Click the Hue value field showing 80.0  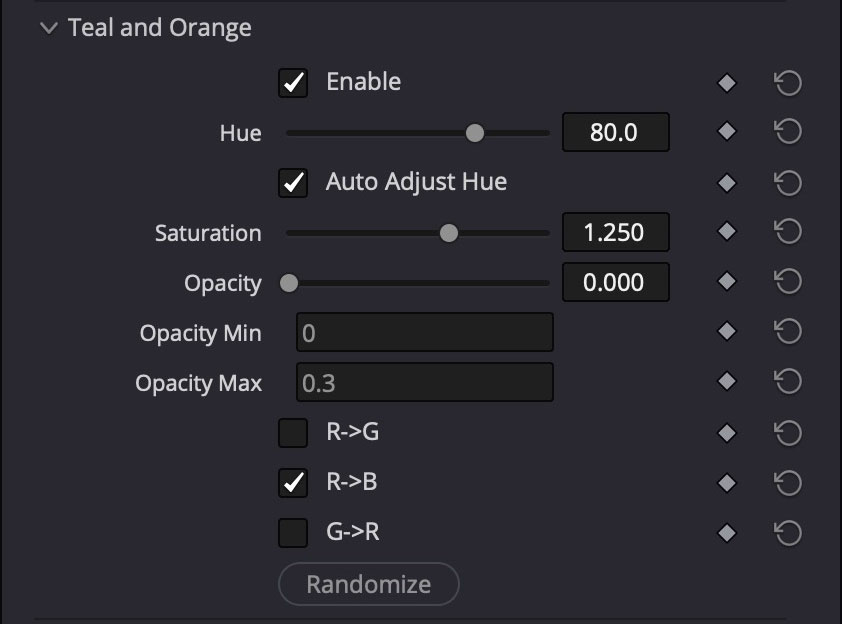[x=615, y=132]
